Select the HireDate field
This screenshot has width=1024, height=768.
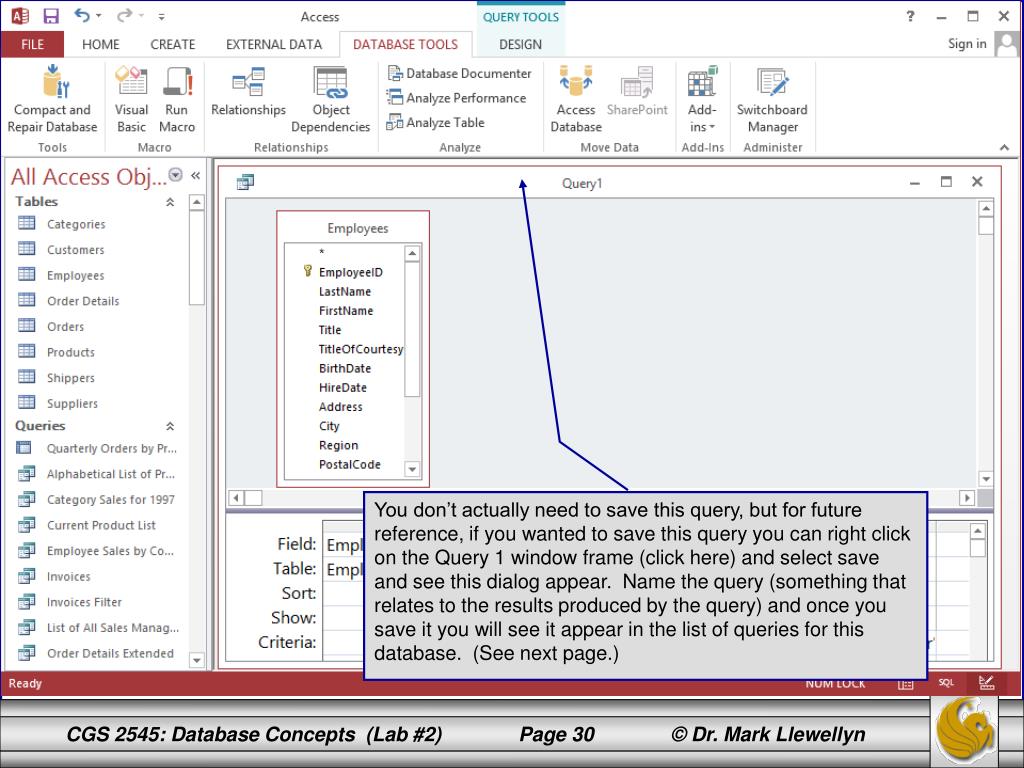345,387
